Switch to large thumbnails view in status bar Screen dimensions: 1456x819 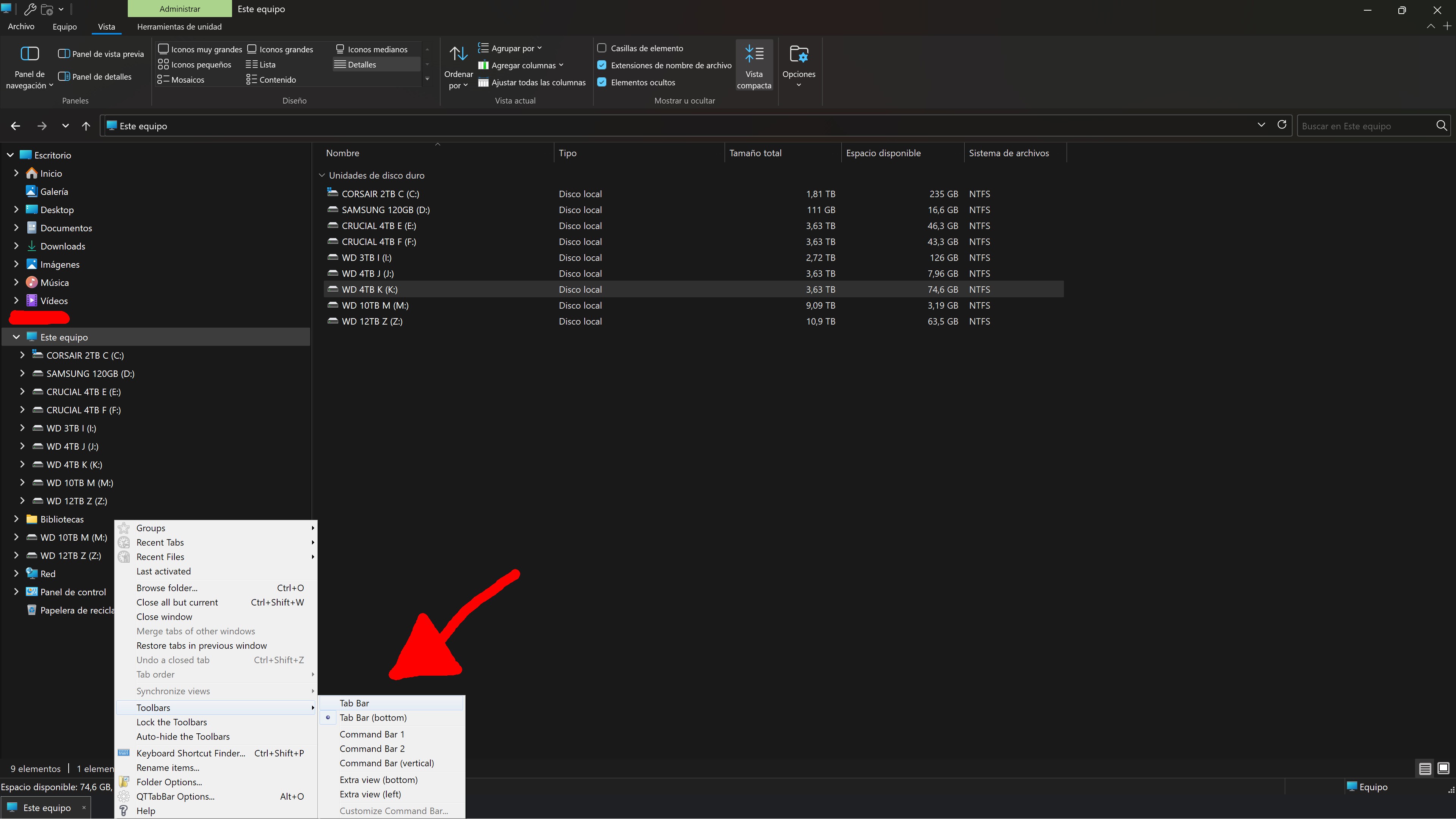click(x=1443, y=768)
